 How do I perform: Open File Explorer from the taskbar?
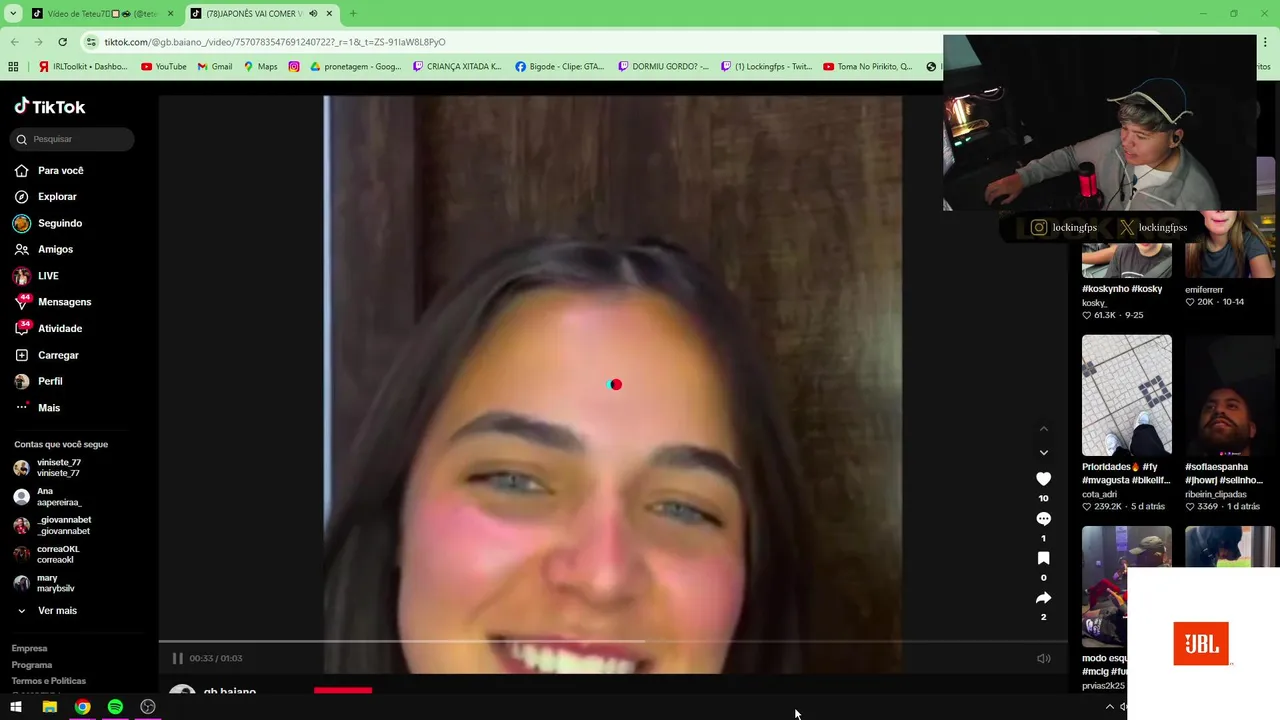click(49, 707)
